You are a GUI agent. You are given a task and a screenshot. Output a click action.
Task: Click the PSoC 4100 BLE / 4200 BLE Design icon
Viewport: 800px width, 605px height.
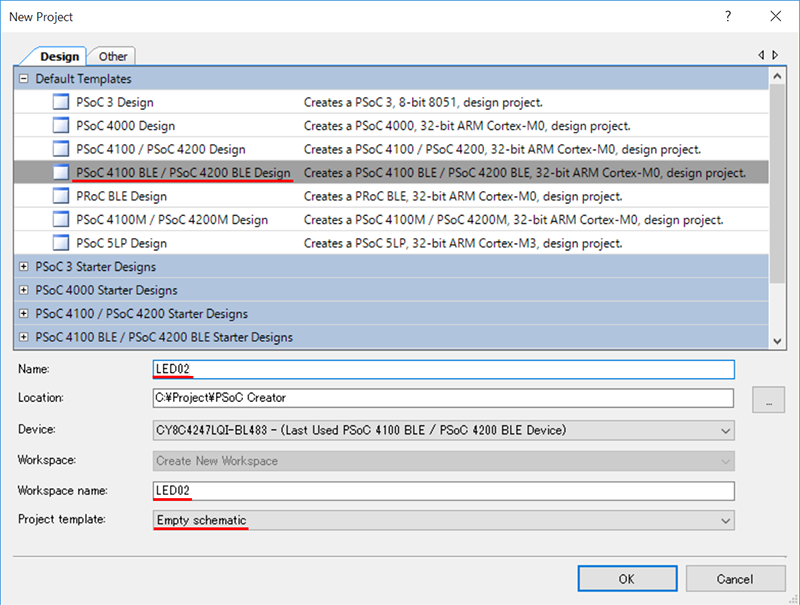(61, 172)
